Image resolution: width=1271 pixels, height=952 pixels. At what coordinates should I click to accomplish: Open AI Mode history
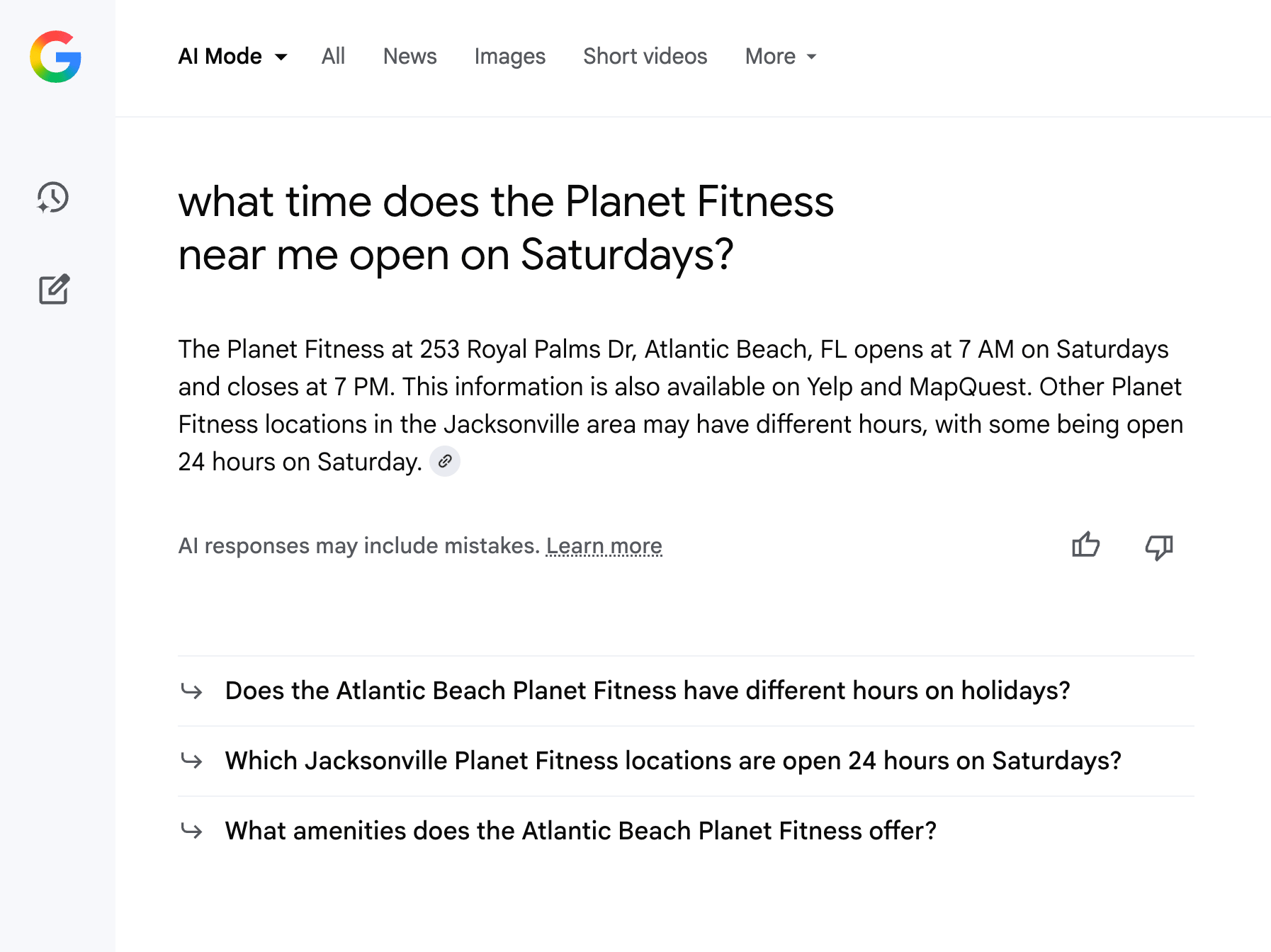(x=53, y=198)
